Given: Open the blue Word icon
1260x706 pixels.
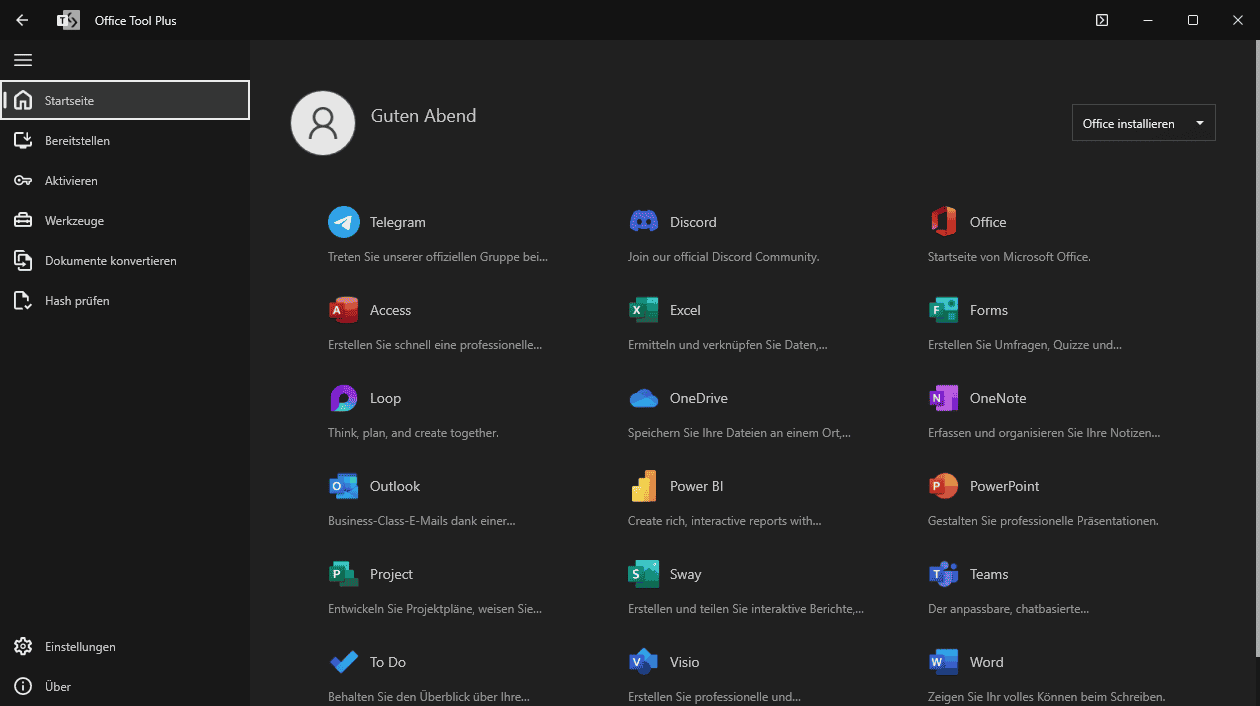Looking at the screenshot, I should click(944, 662).
